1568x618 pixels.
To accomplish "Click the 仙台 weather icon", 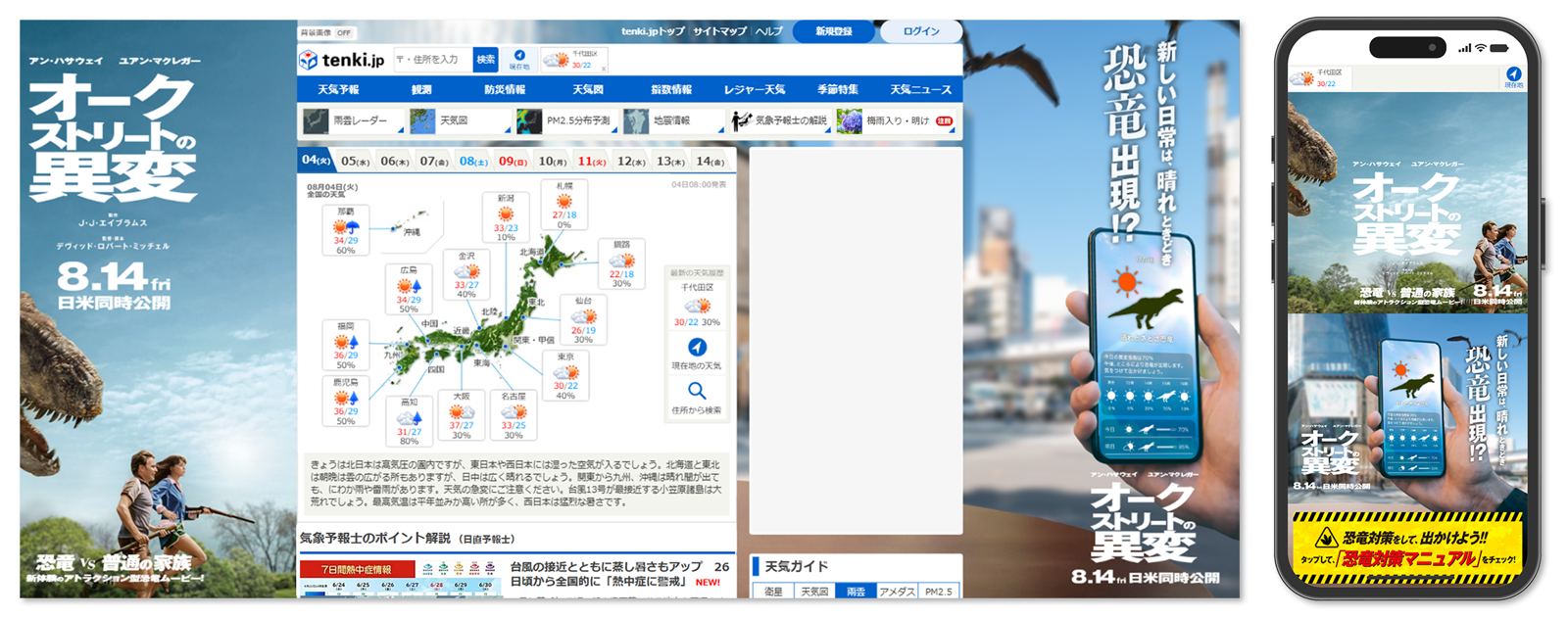I will click(584, 316).
